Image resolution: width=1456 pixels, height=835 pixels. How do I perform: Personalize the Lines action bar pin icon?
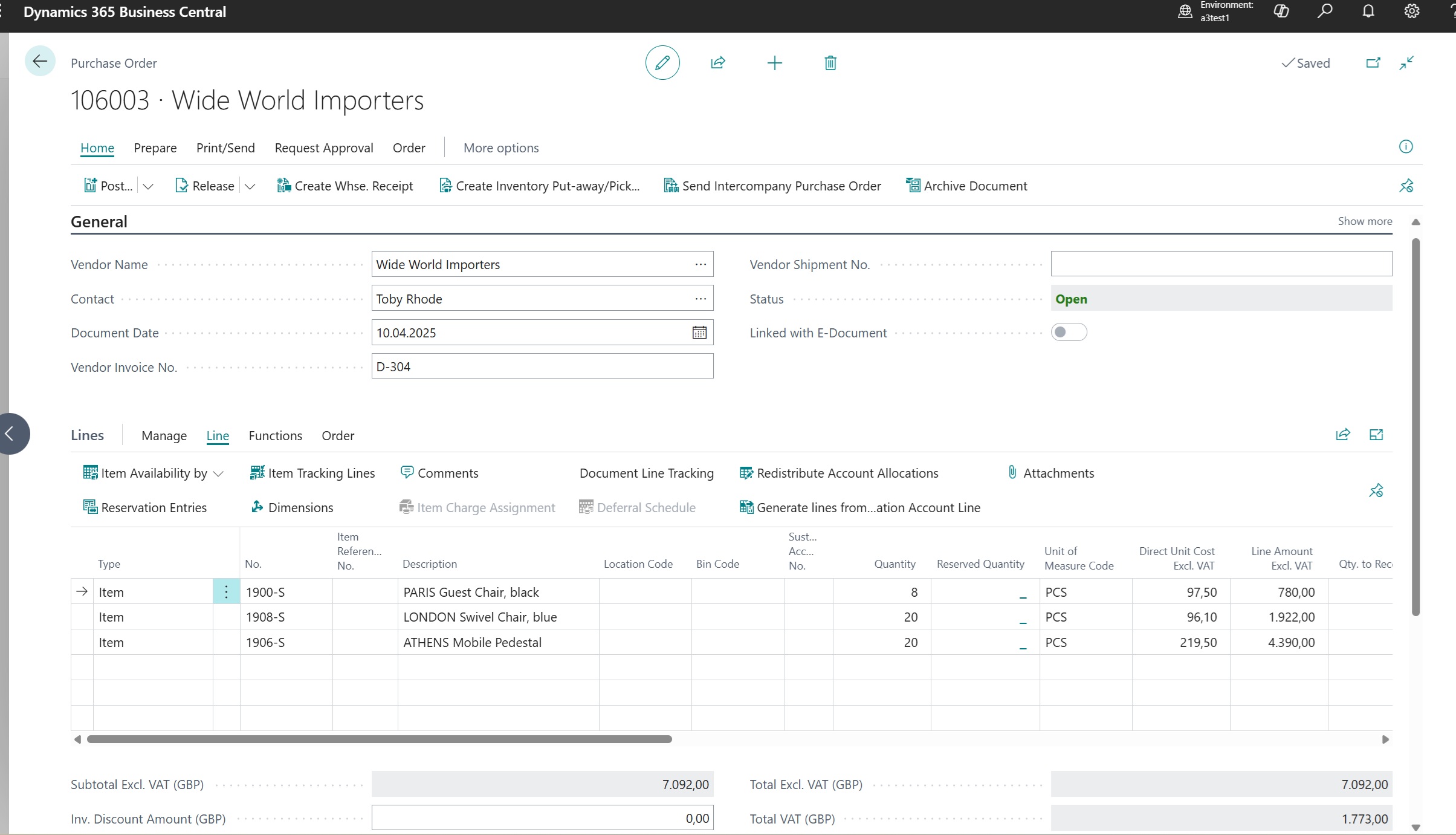coord(1376,490)
